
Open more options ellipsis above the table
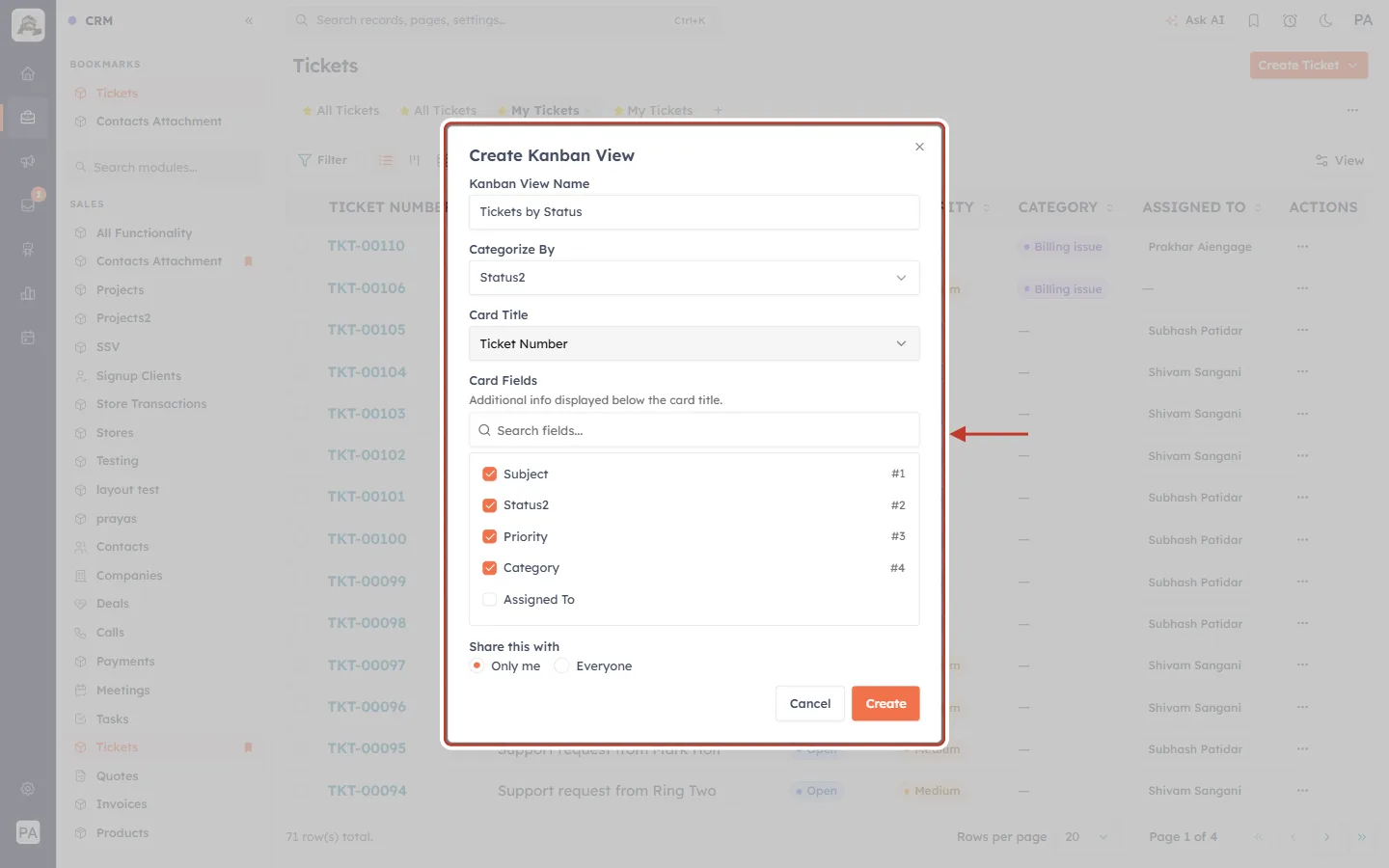1352,111
